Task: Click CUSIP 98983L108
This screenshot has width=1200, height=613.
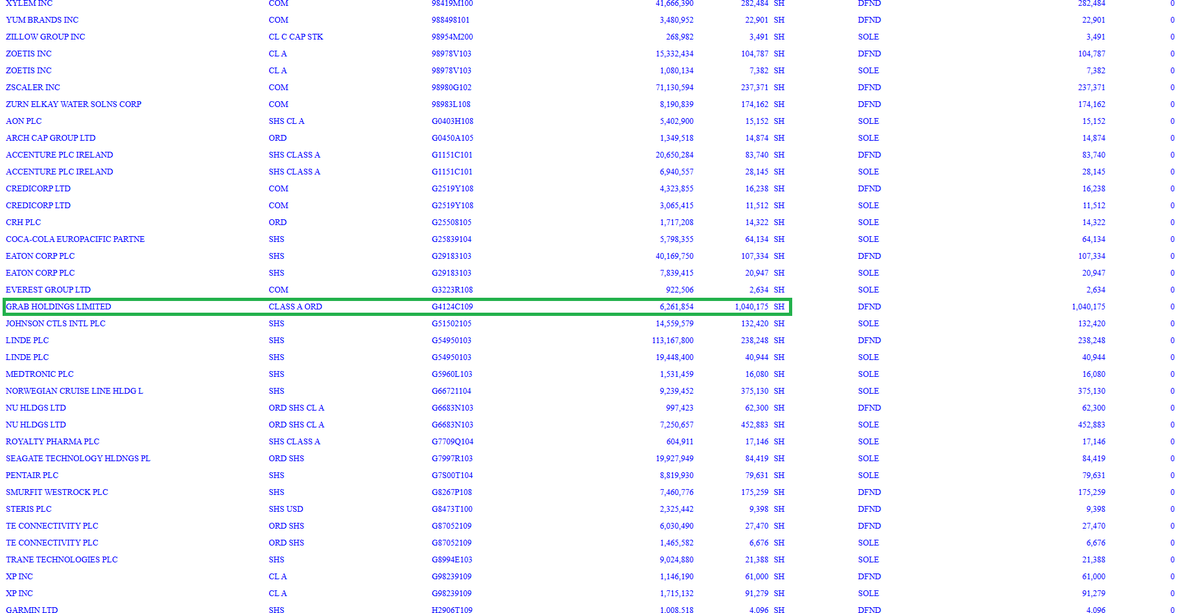Action: (x=451, y=104)
